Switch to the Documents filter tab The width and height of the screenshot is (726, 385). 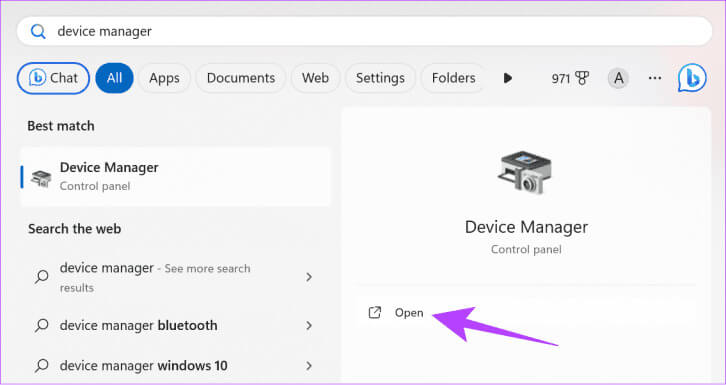(x=241, y=78)
